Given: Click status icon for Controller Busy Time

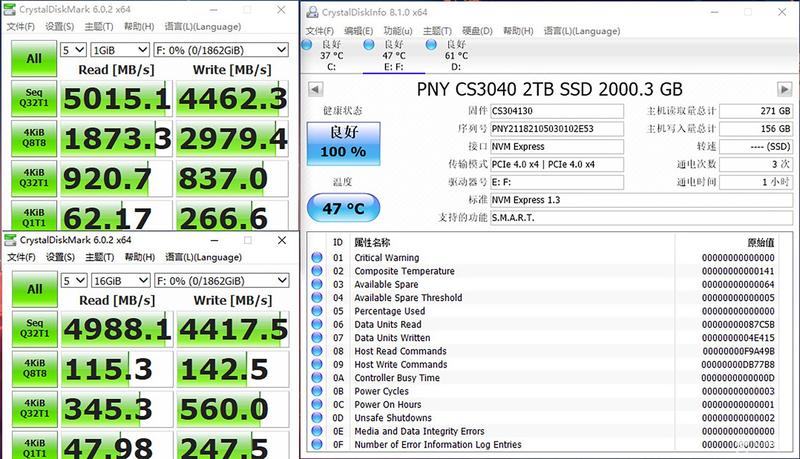Looking at the screenshot, I should click(317, 378).
